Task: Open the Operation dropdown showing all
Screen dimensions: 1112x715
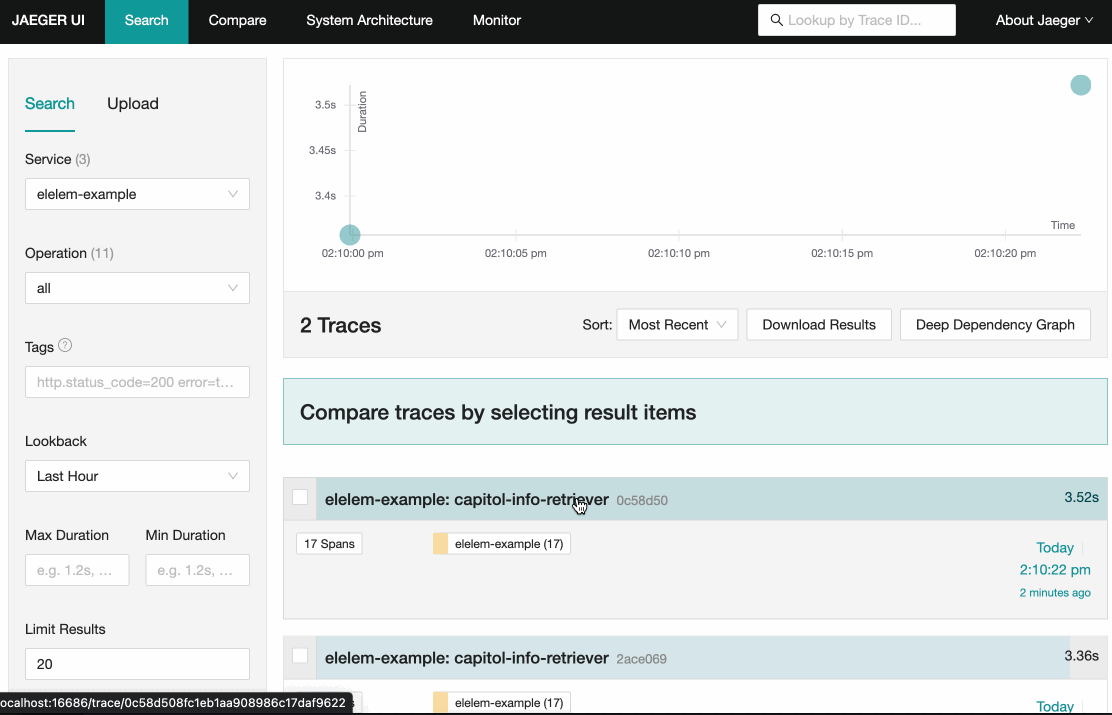Action: [137, 288]
